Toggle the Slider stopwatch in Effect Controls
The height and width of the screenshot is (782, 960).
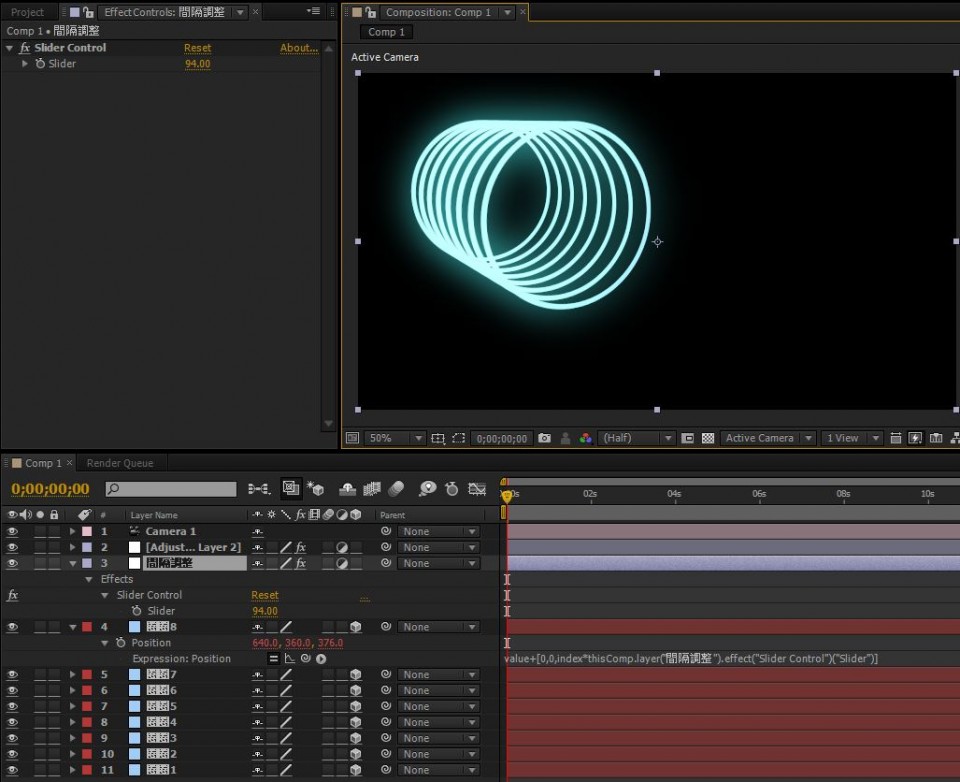tap(40, 64)
